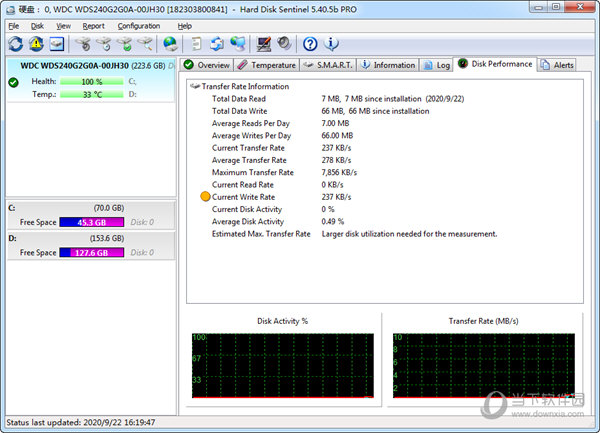
Task: Open the Configuration menu
Action: tap(139, 26)
